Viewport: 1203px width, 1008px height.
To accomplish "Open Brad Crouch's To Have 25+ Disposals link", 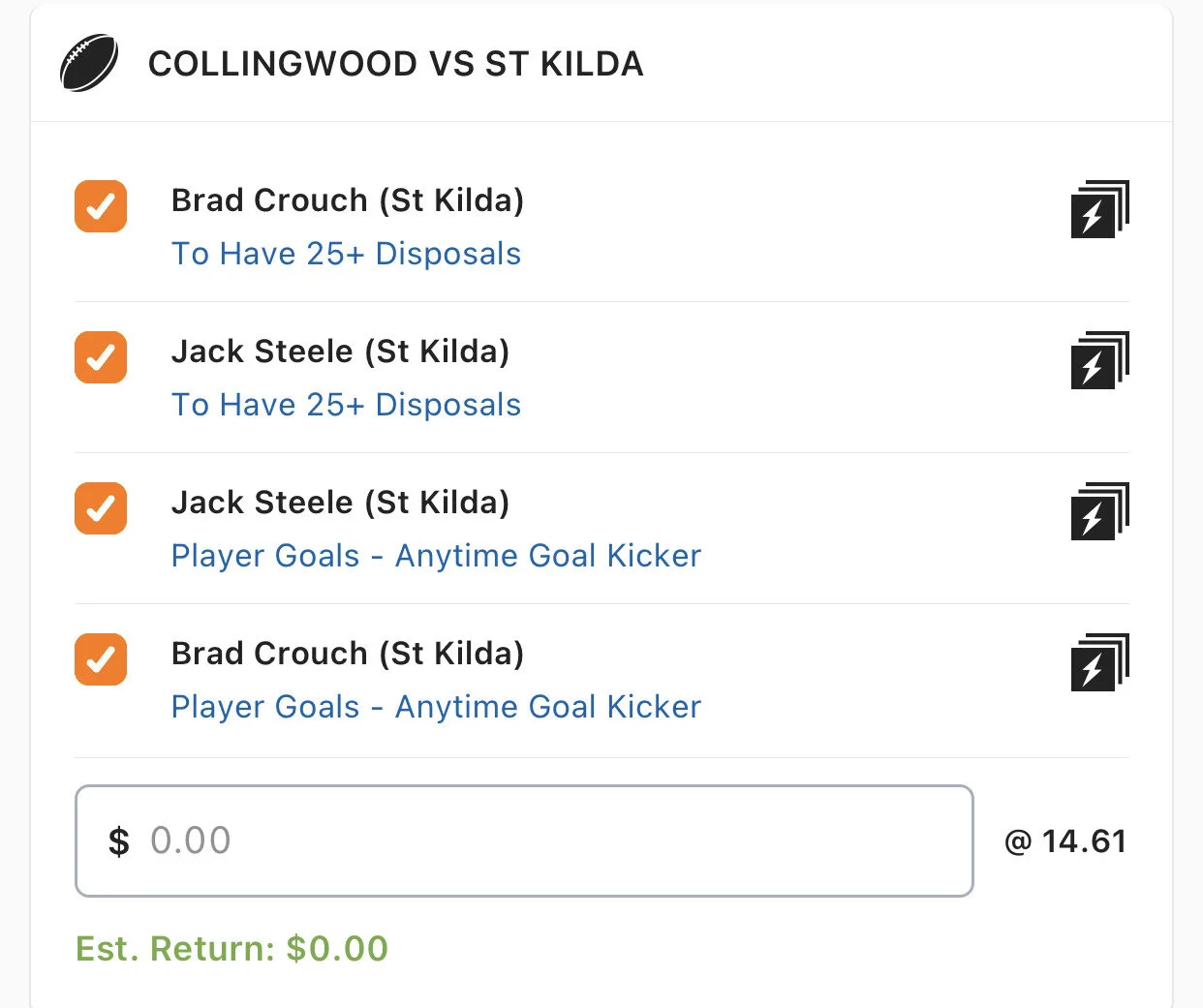I will coord(346,254).
